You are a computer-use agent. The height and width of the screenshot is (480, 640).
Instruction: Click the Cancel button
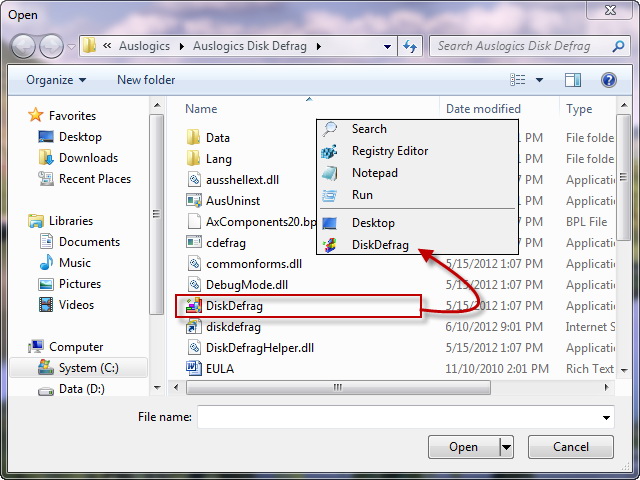coord(571,447)
